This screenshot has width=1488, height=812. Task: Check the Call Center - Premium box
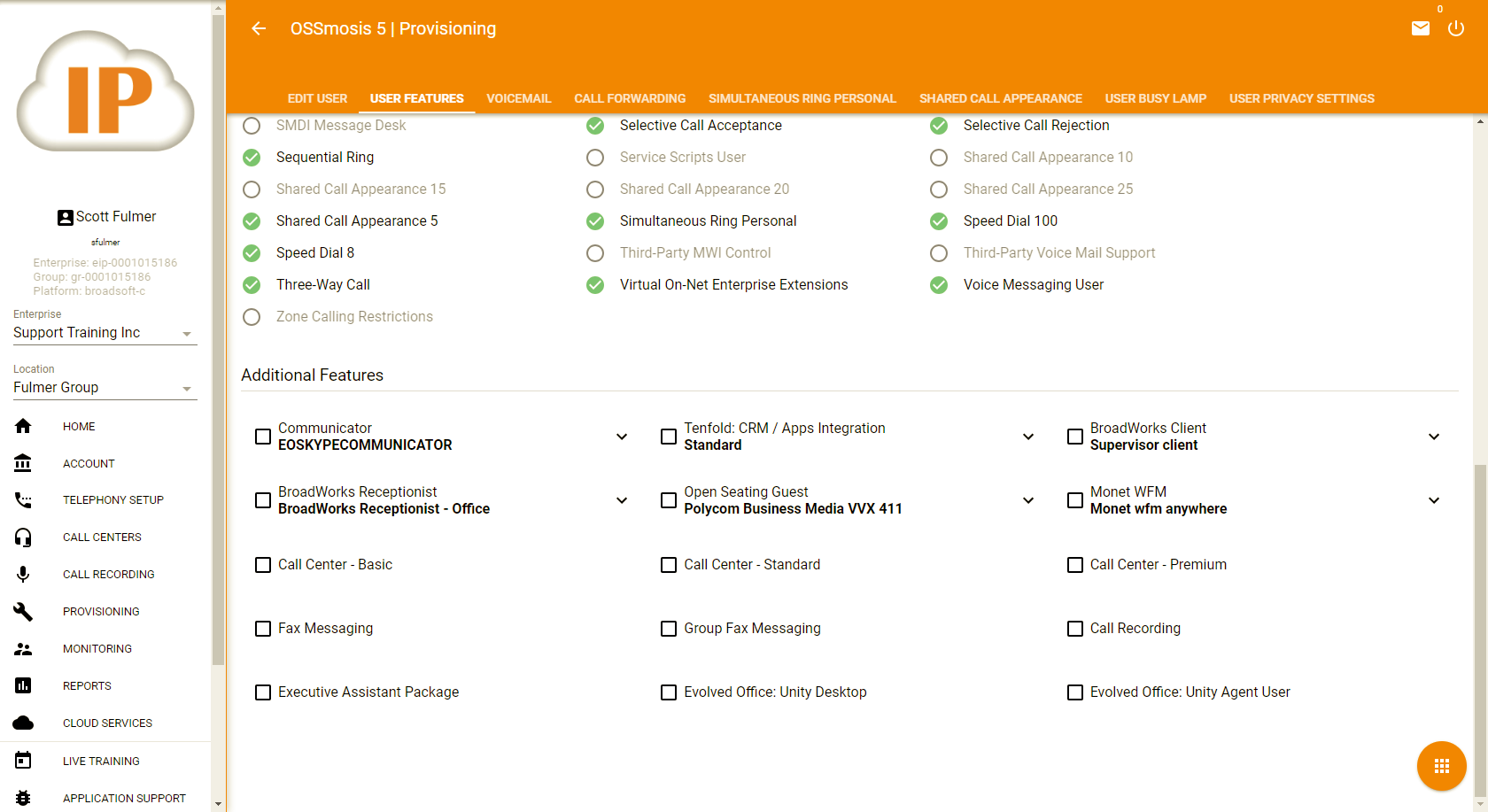click(1075, 565)
